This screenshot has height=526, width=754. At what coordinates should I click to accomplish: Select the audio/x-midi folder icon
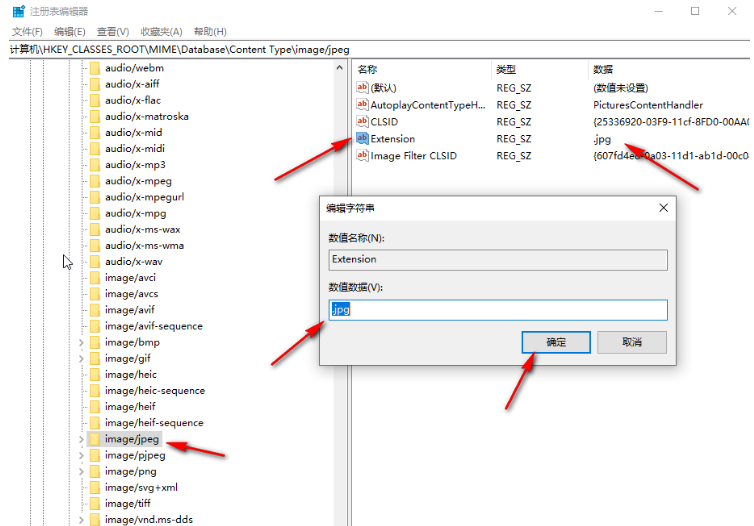click(x=95, y=149)
